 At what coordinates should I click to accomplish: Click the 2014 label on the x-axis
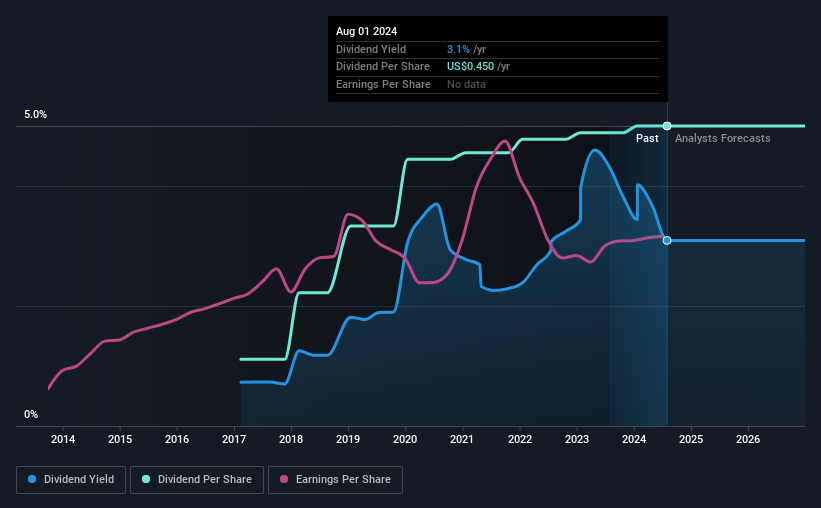[63, 439]
